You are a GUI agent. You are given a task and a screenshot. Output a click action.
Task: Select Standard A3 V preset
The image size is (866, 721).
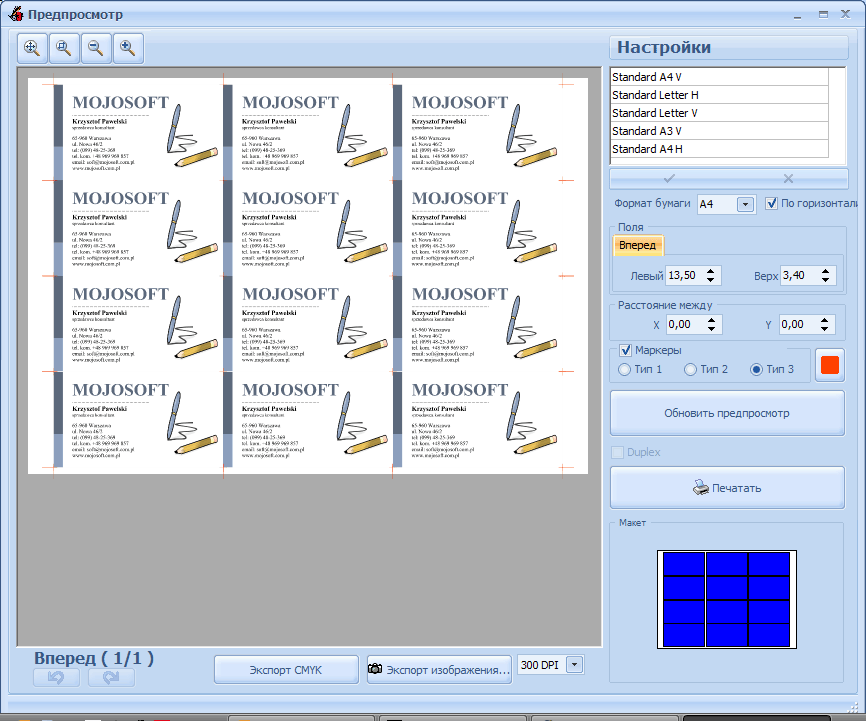point(719,131)
